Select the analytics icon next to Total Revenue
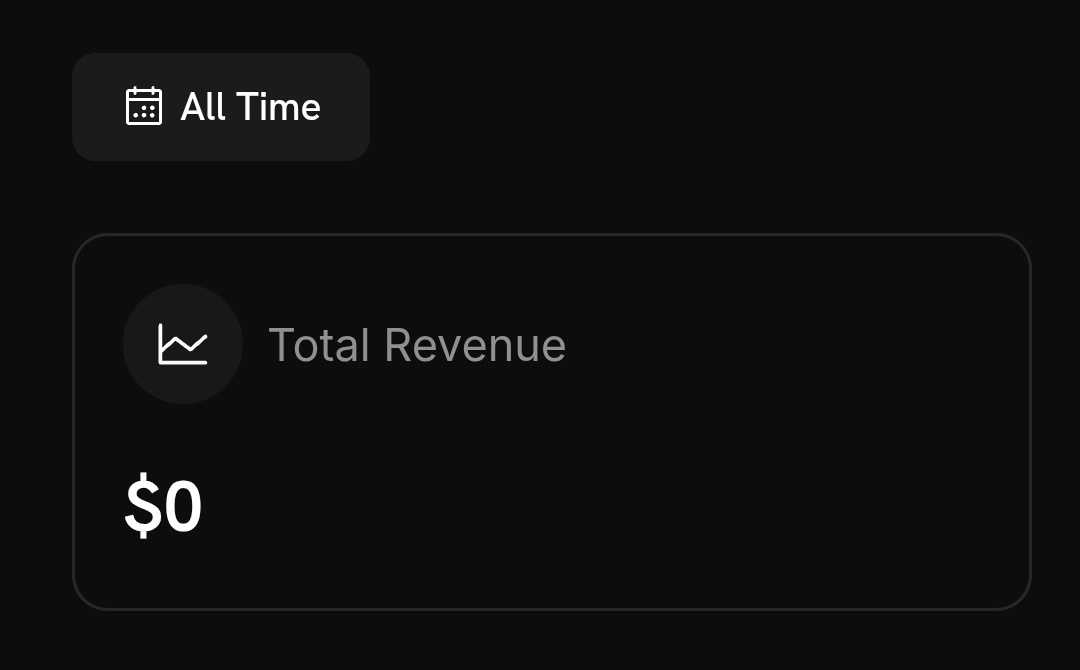 click(183, 344)
